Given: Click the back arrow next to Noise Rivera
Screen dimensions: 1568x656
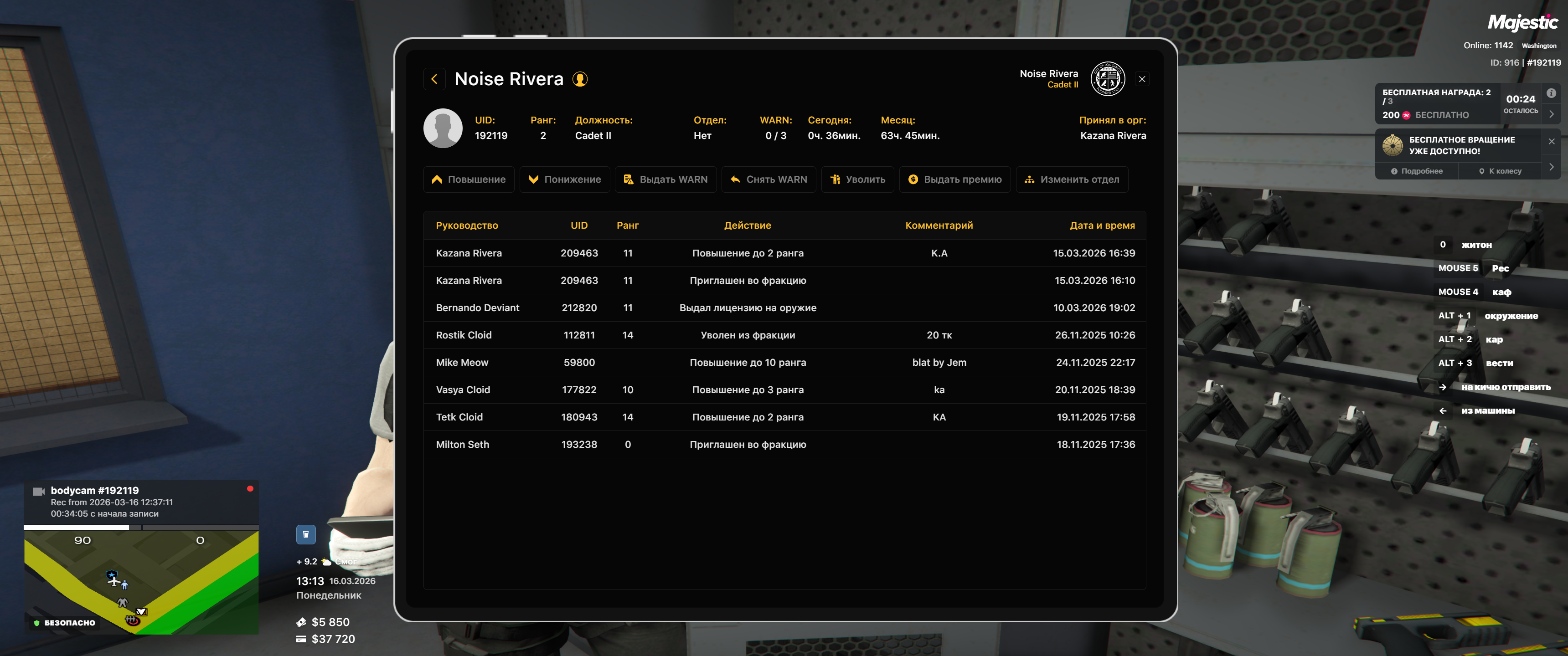Looking at the screenshot, I should point(434,79).
